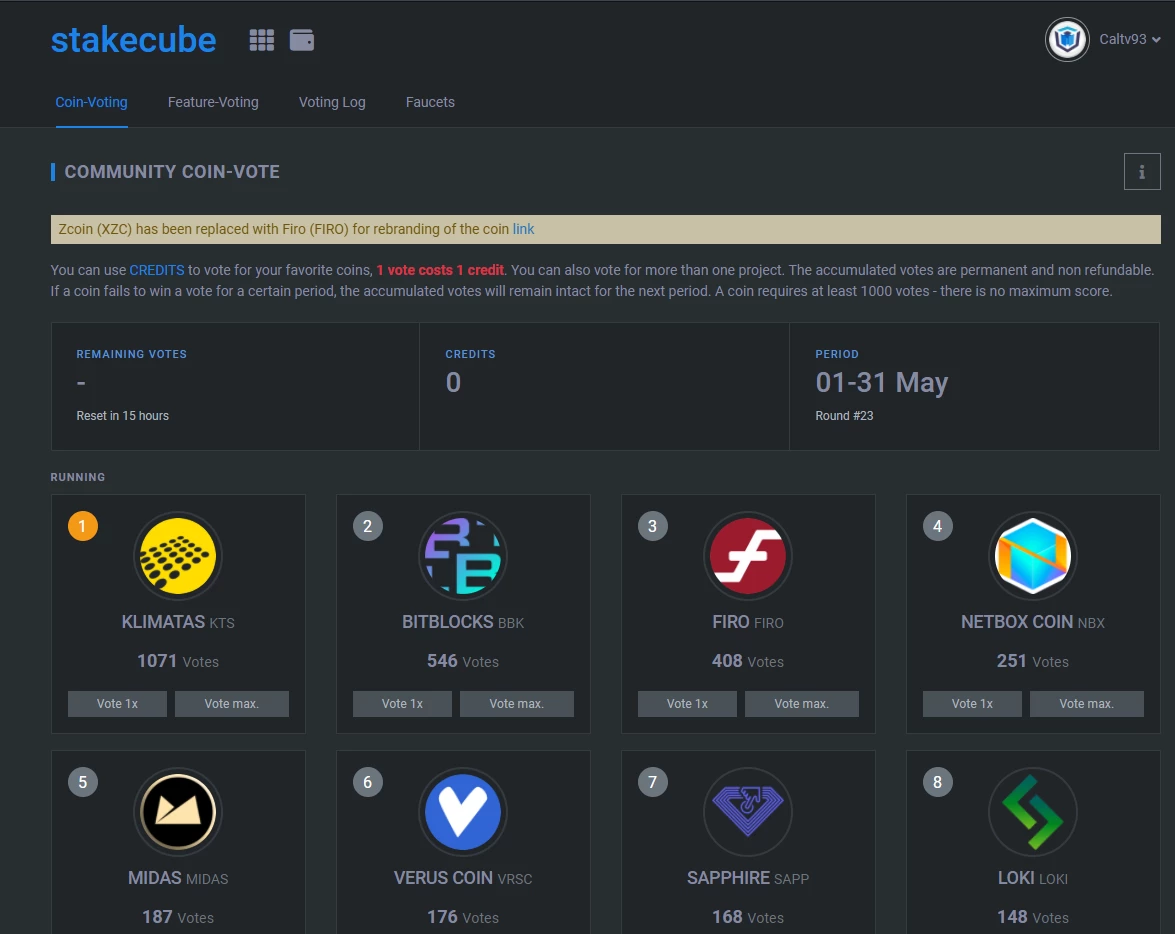1175x934 pixels.
Task: Click rank badge 6 on Verus Coin
Action: [368, 783]
